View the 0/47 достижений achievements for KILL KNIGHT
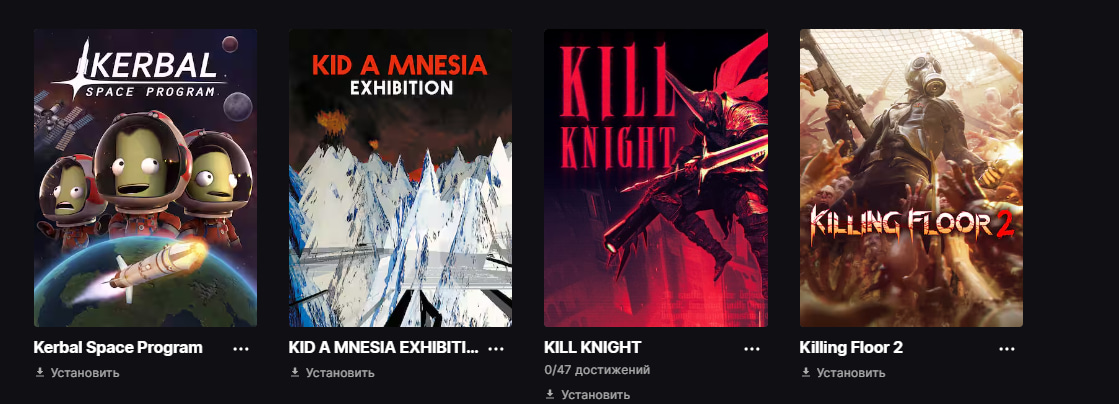This screenshot has height=404, width=1119. (597, 370)
